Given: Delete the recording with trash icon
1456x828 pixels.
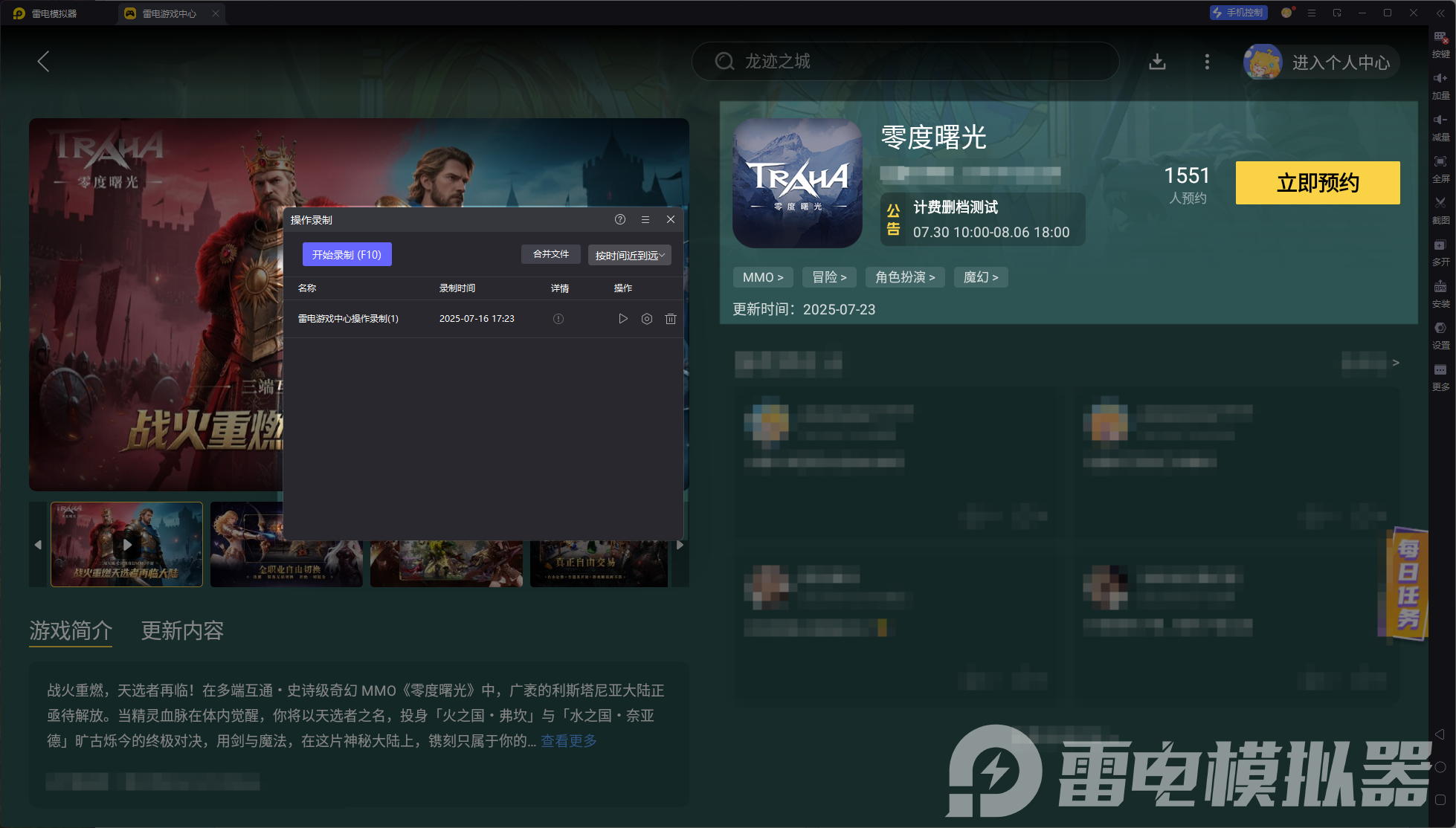Looking at the screenshot, I should click(671, 319).
